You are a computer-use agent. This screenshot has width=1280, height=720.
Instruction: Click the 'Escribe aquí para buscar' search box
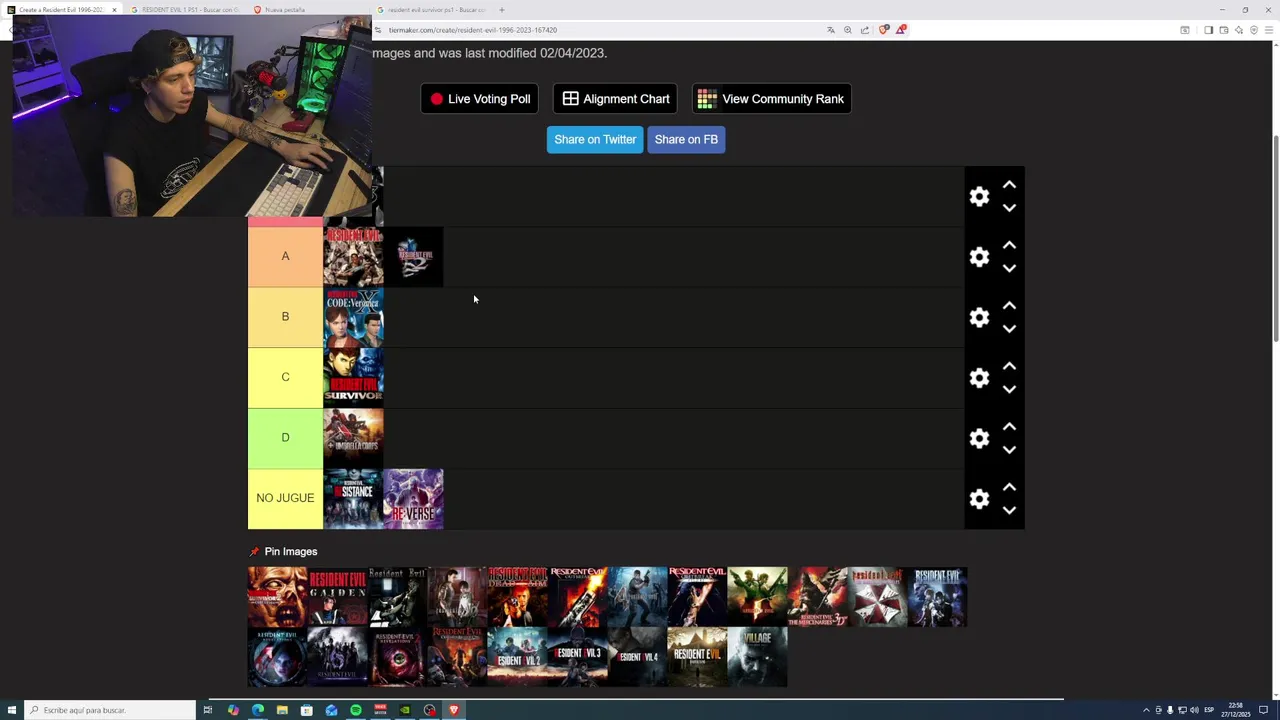(x=110, y=710)
